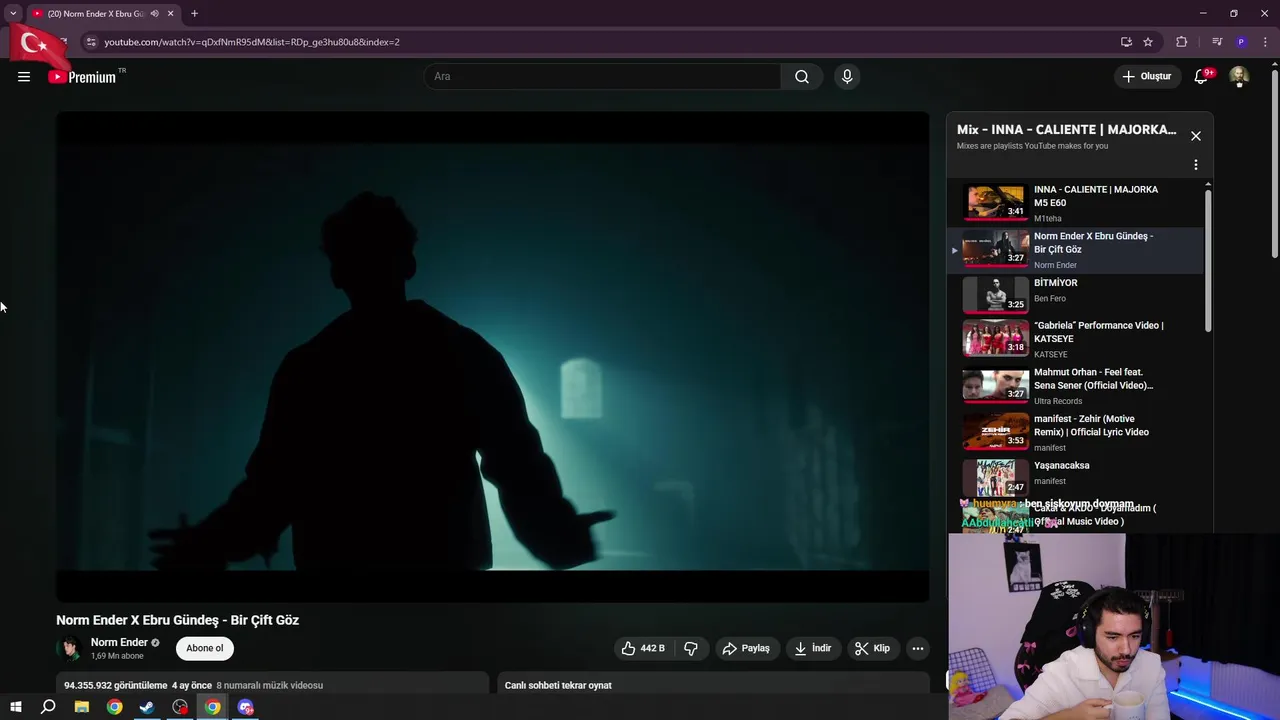The image size is (1280, 720).
Task: Click the Mix playlist scrollbar
Action: pos(1208,260)
